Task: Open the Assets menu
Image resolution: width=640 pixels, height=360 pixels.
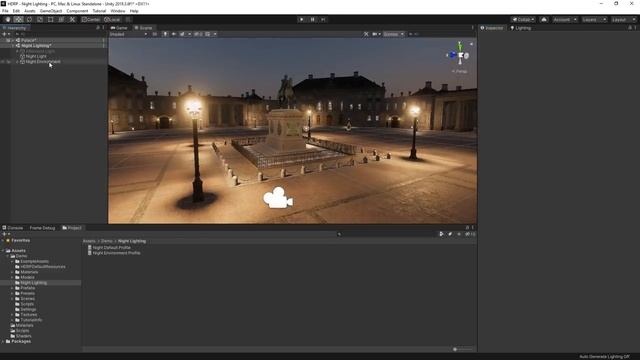Action: (x=29, y=11)
